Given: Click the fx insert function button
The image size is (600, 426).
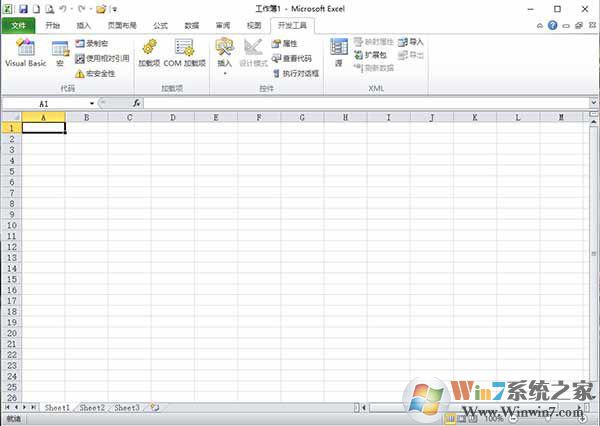Looking at the screenshot, I should tap(137, 103).
